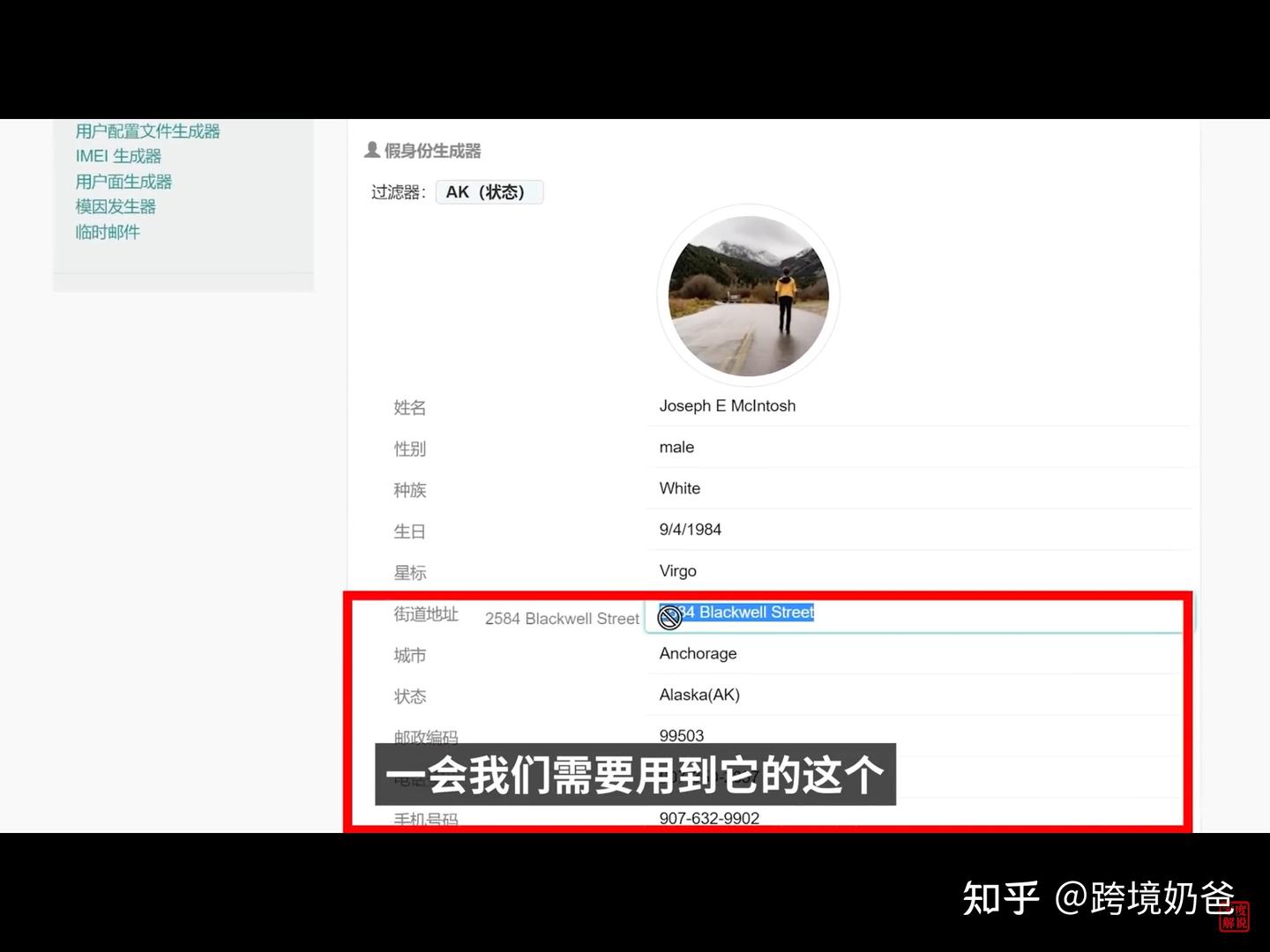Click the 知乎 @跨境奶爸 watermark text
This screenshot has height=952, width=1270.
pyautogui.click(x=1094, y=898)
